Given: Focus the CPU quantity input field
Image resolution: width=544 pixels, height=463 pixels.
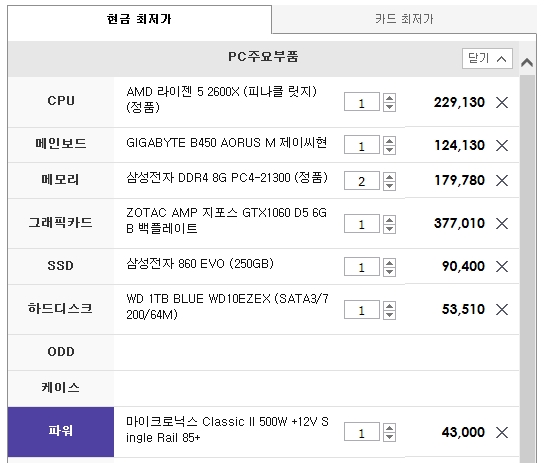Looking at the screenshot, I should pos(362,102).
